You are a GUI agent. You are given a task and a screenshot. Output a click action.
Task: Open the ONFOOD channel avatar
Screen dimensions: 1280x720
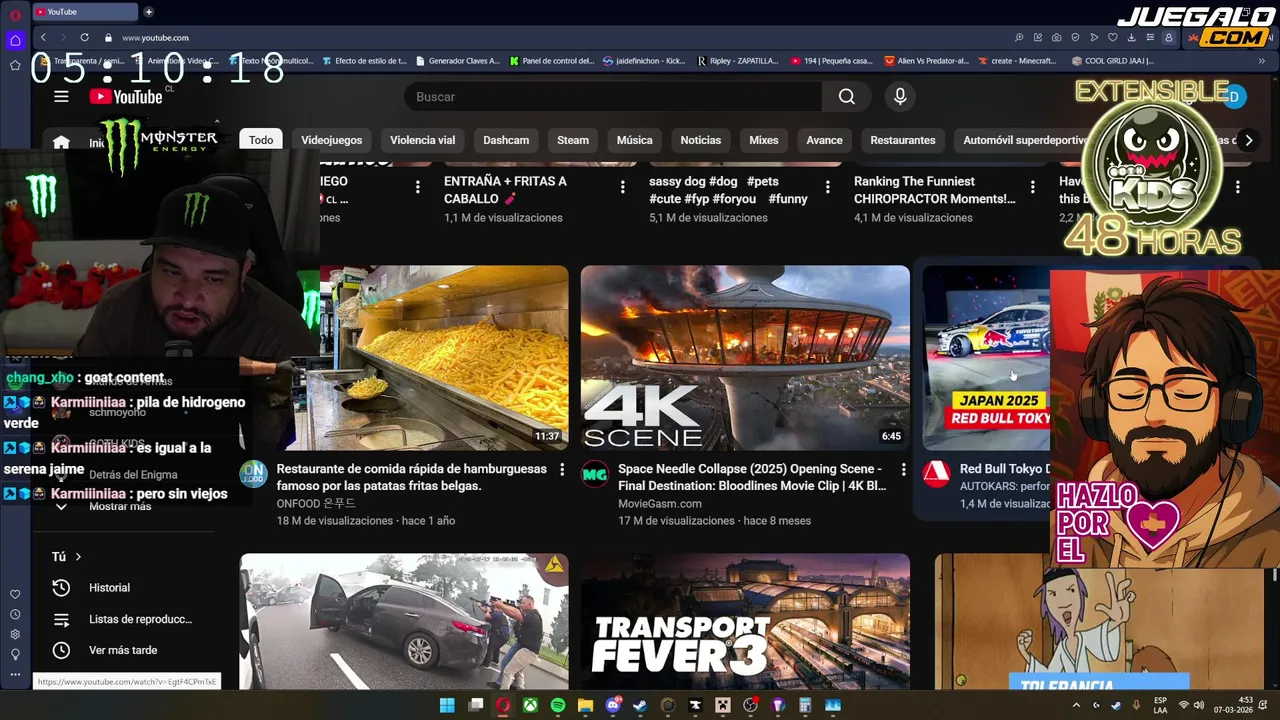point(253,474)
